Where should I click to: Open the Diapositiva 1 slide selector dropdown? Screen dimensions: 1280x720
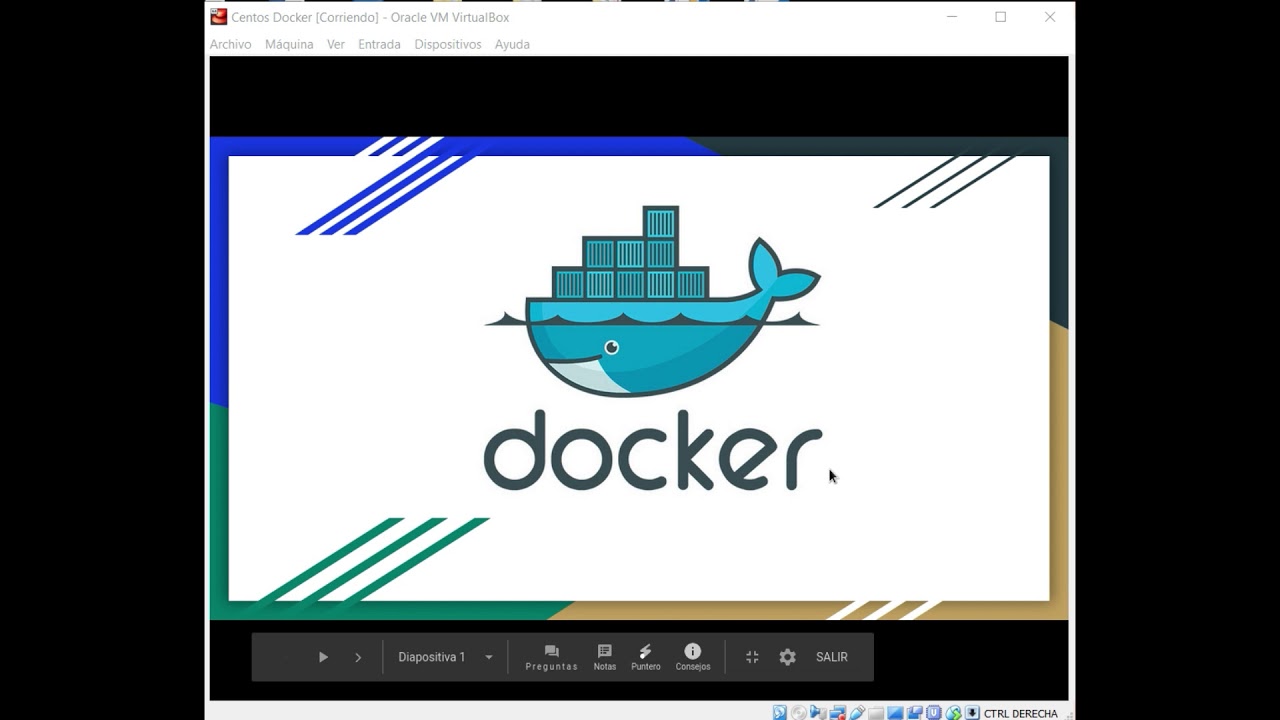click(445, 657)
